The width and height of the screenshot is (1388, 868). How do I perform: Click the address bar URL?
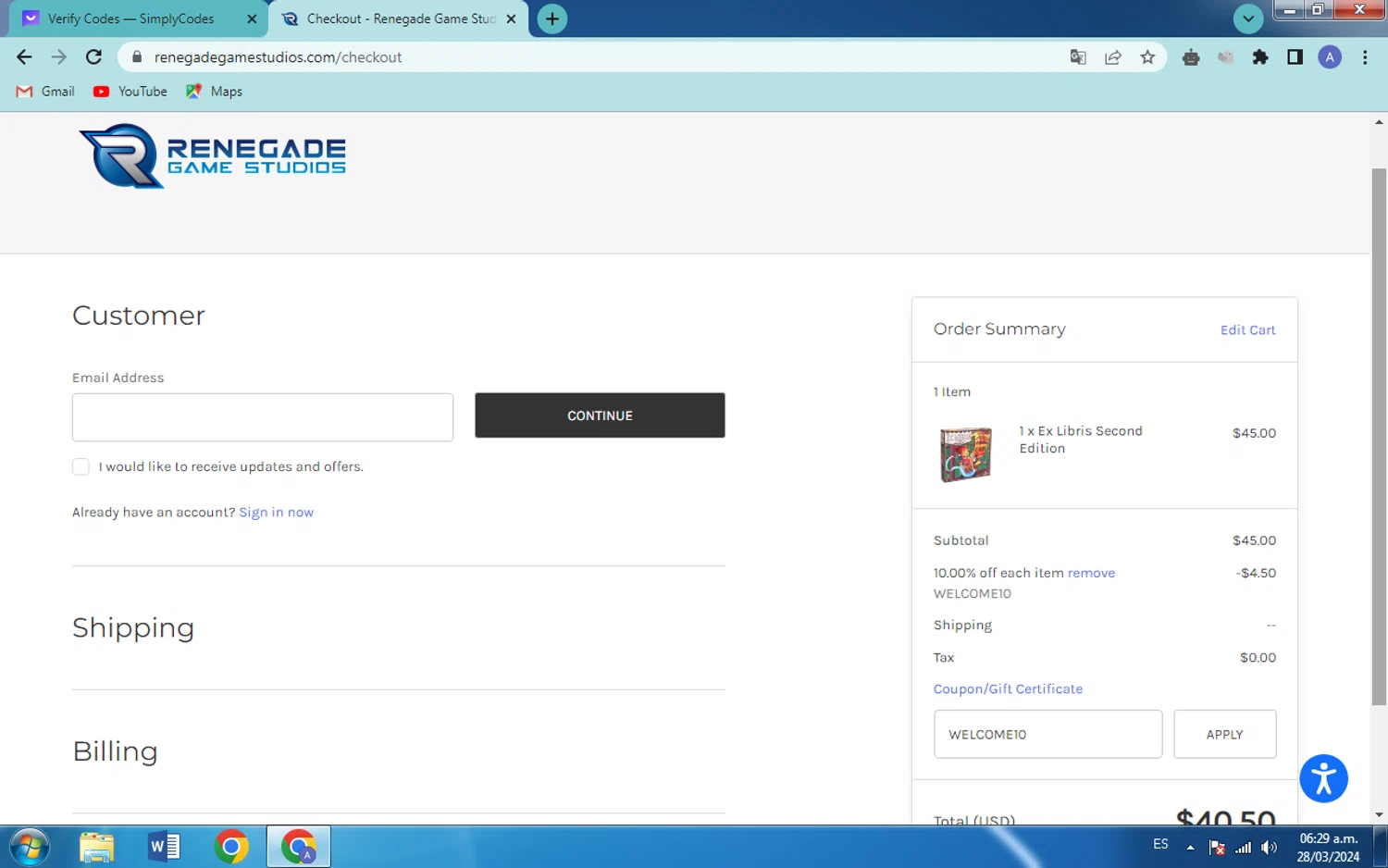point(278,57)
